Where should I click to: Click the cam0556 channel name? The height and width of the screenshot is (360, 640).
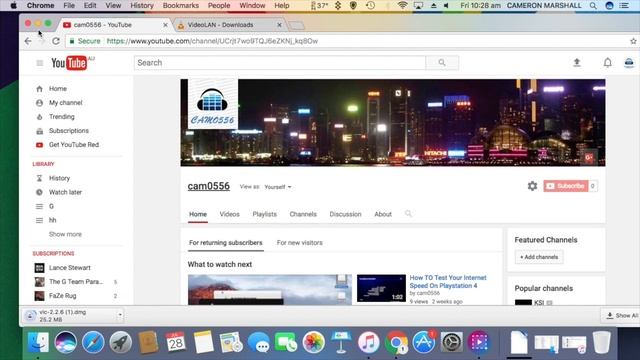click(x=209, y=186)
